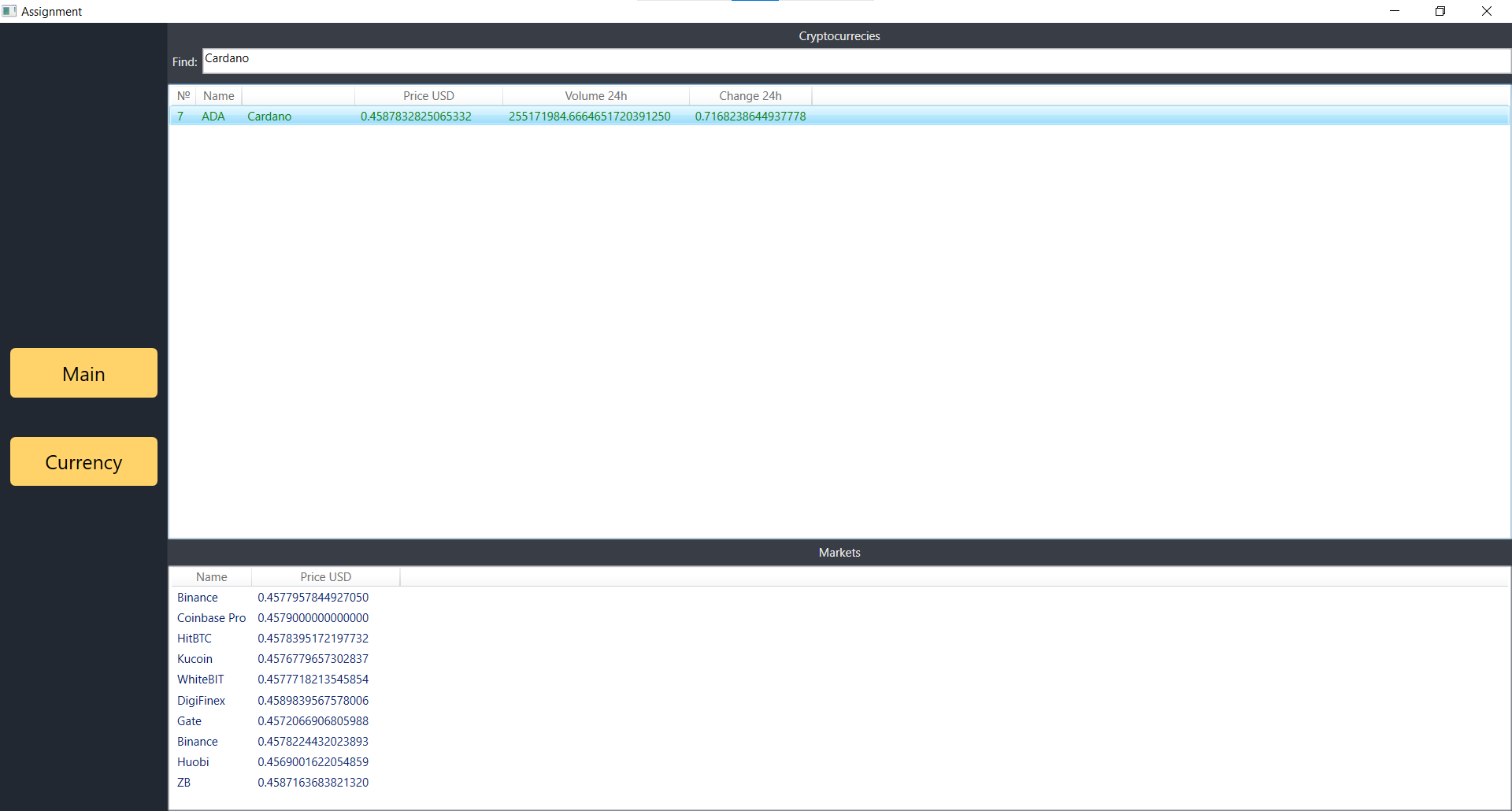Select the ZB market row
Viewport: 1512px width, 811px height.
pyautogui.click(x=839, y=783)
